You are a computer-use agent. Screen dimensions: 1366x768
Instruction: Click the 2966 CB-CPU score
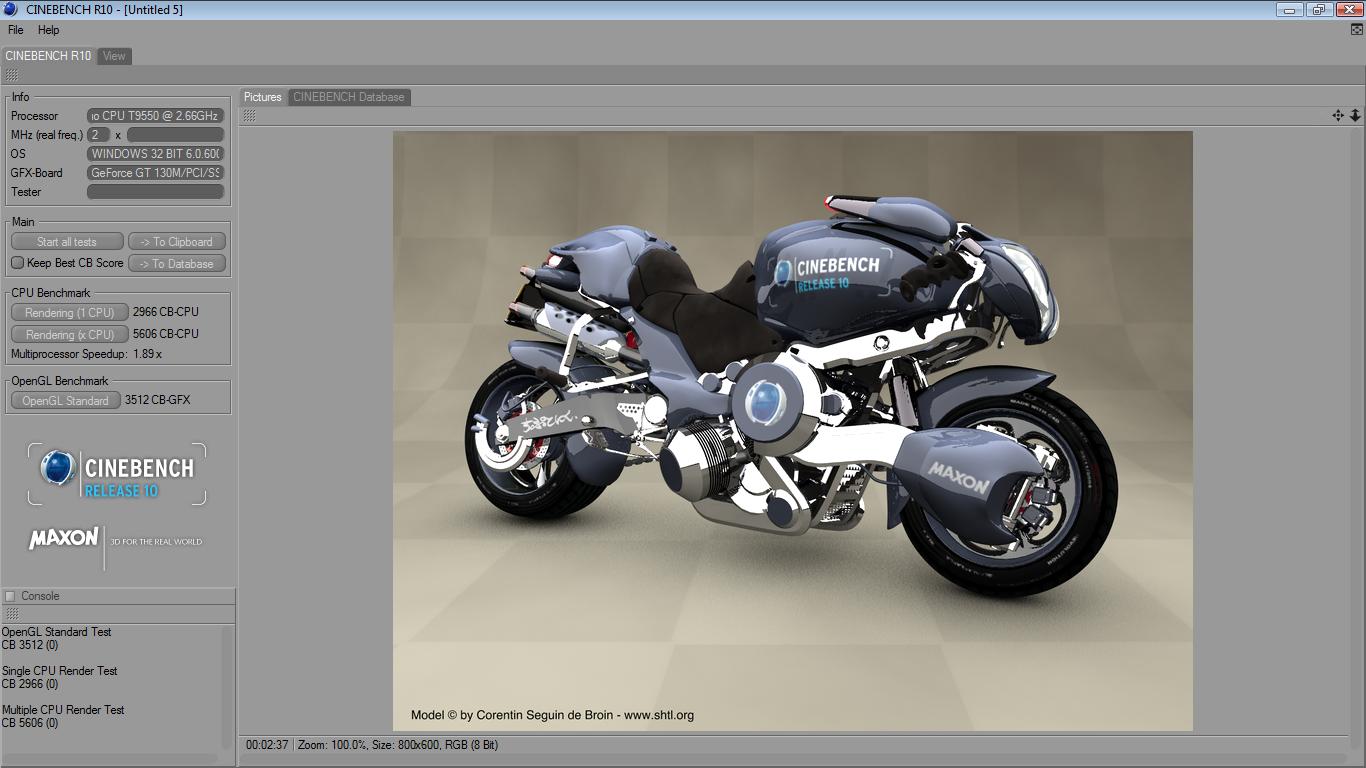coord(166,312)
